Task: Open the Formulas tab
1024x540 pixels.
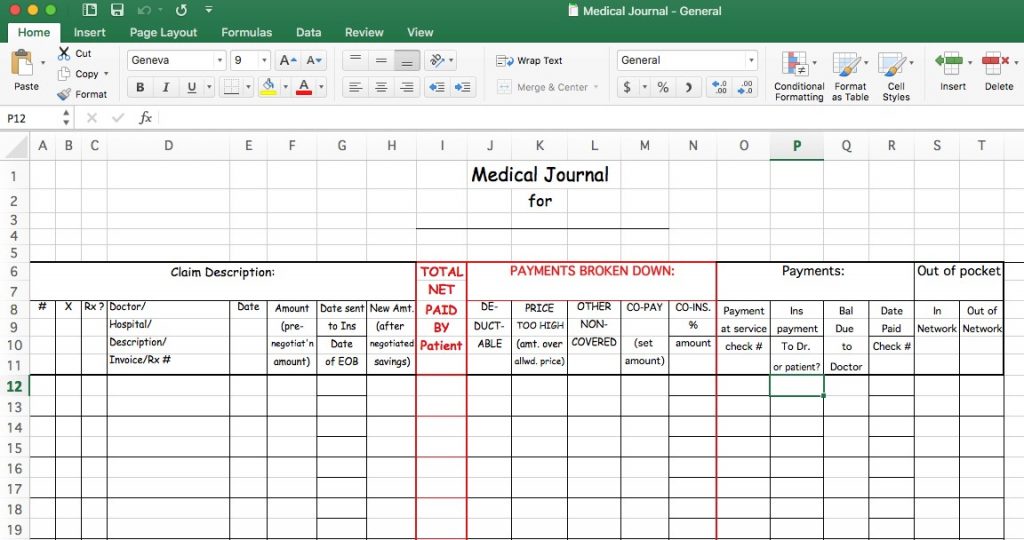Action: click(246, 32)
